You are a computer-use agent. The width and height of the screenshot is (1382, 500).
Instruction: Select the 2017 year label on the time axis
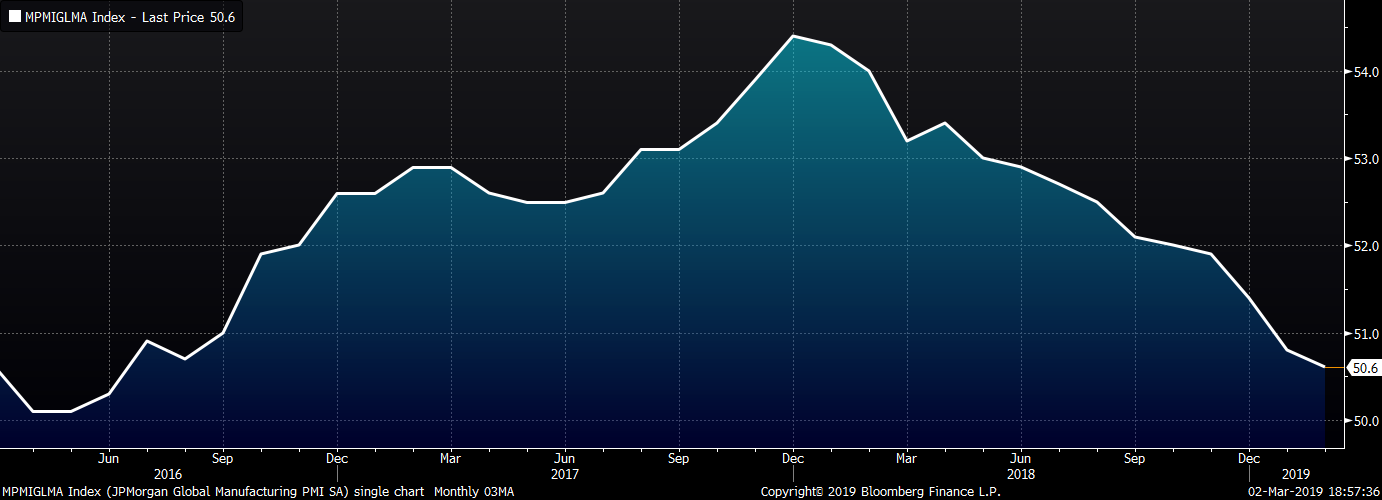pos(566,473)
